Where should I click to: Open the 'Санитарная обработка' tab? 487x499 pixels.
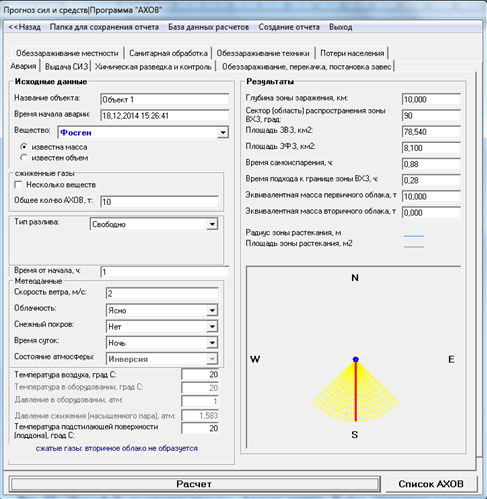pyautogui.click(x=168, y=53)
